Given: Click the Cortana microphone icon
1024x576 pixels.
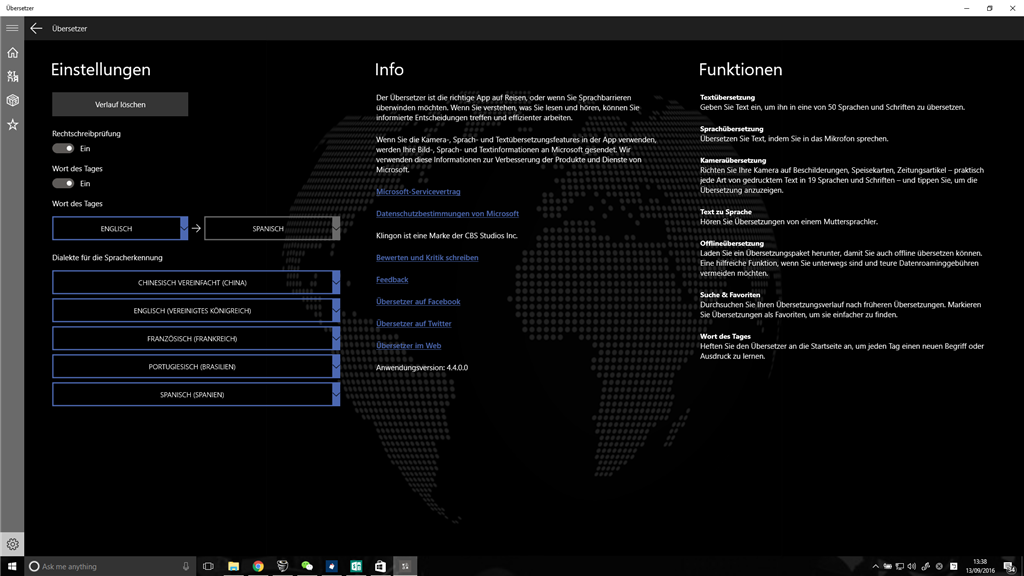Looking at the screenshot, I should (x=186, y=565).
